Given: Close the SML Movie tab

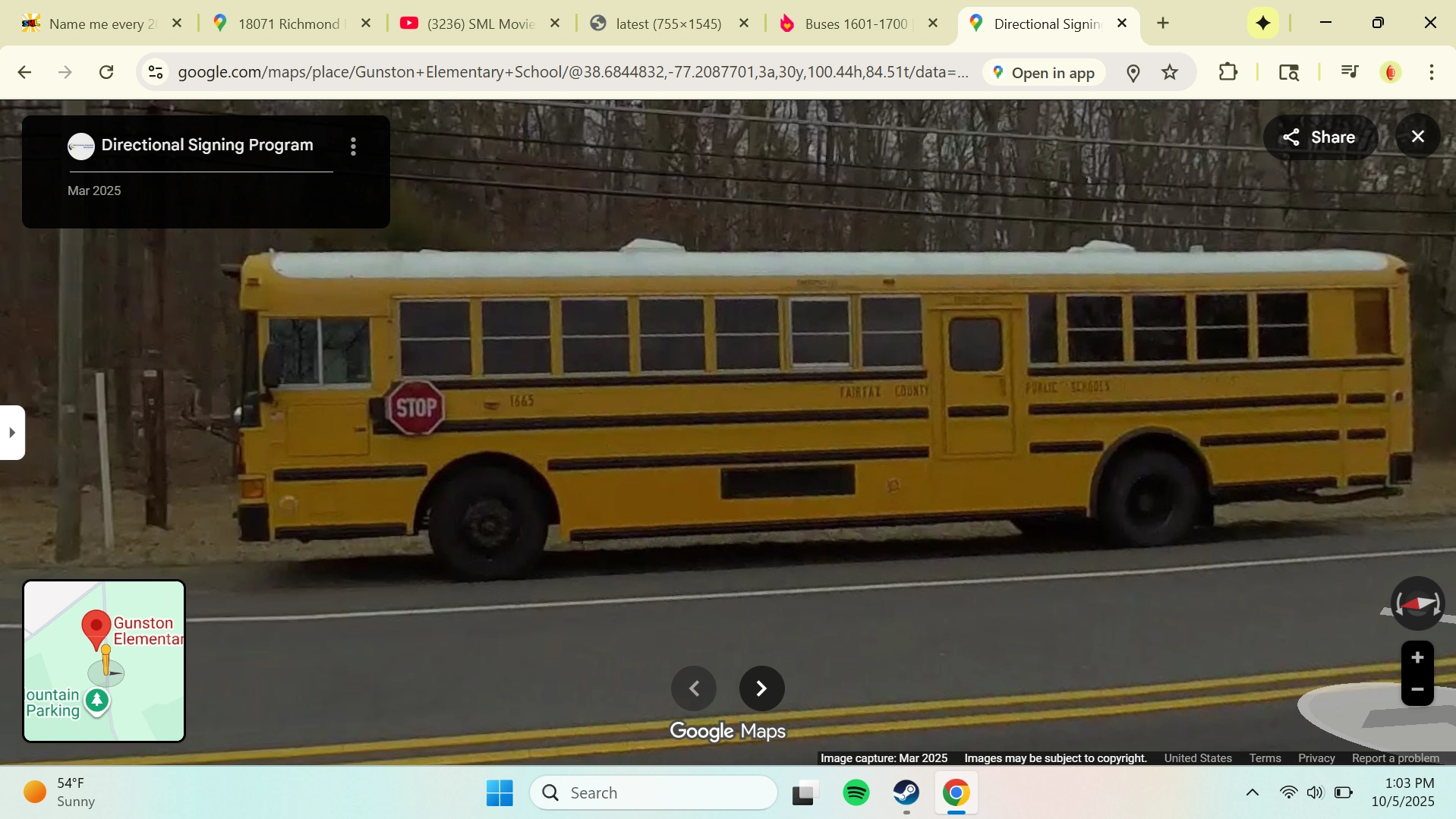Looking at the screenshot, I should click(555, 24).
